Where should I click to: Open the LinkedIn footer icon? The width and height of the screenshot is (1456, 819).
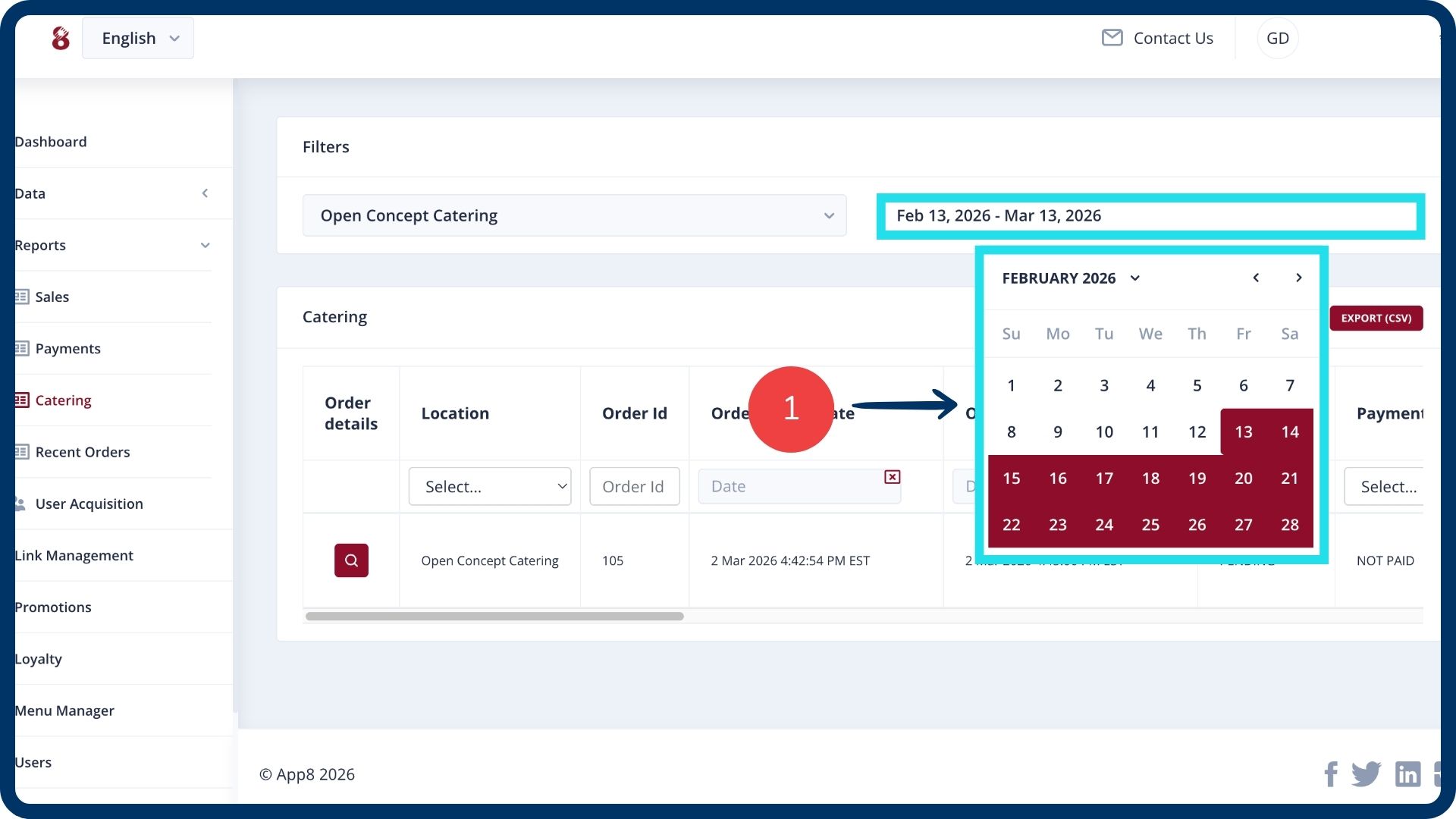click(x=1407, y=774)
